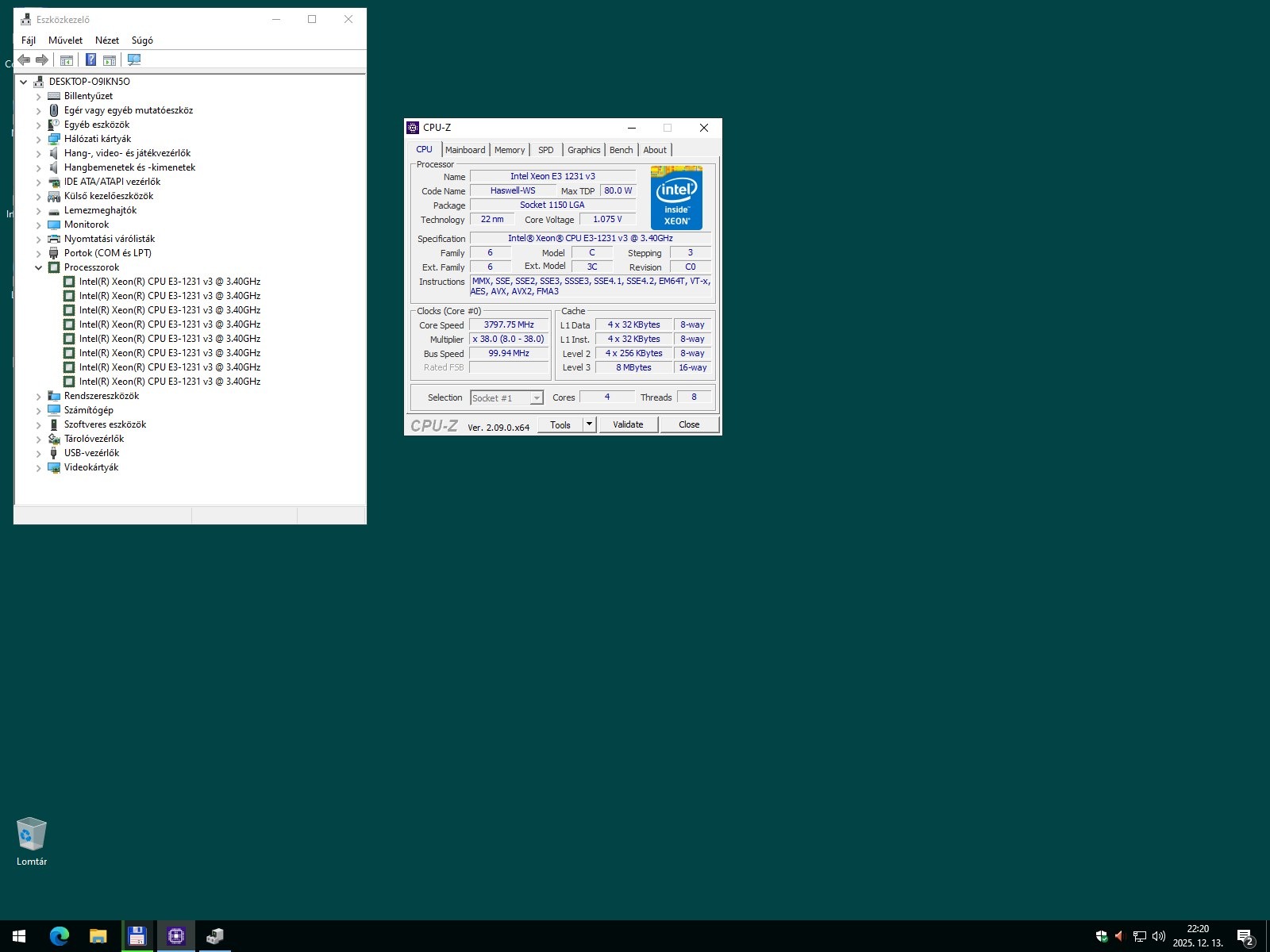Viewport: 1270px width, 952px height.
Task: Open the notification center showing 2 notifications
Action: tap(1245, 937)
